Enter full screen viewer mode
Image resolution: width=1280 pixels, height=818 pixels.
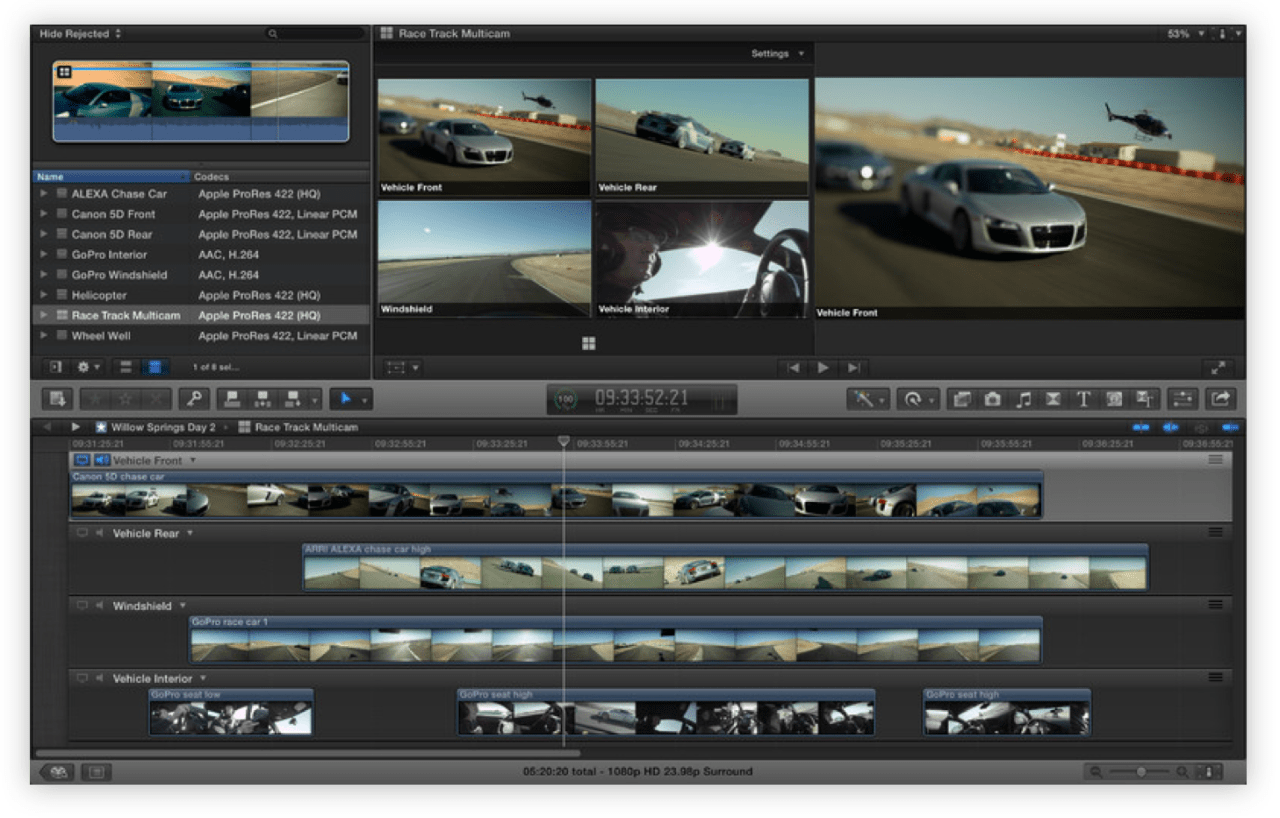[1219, 368]
